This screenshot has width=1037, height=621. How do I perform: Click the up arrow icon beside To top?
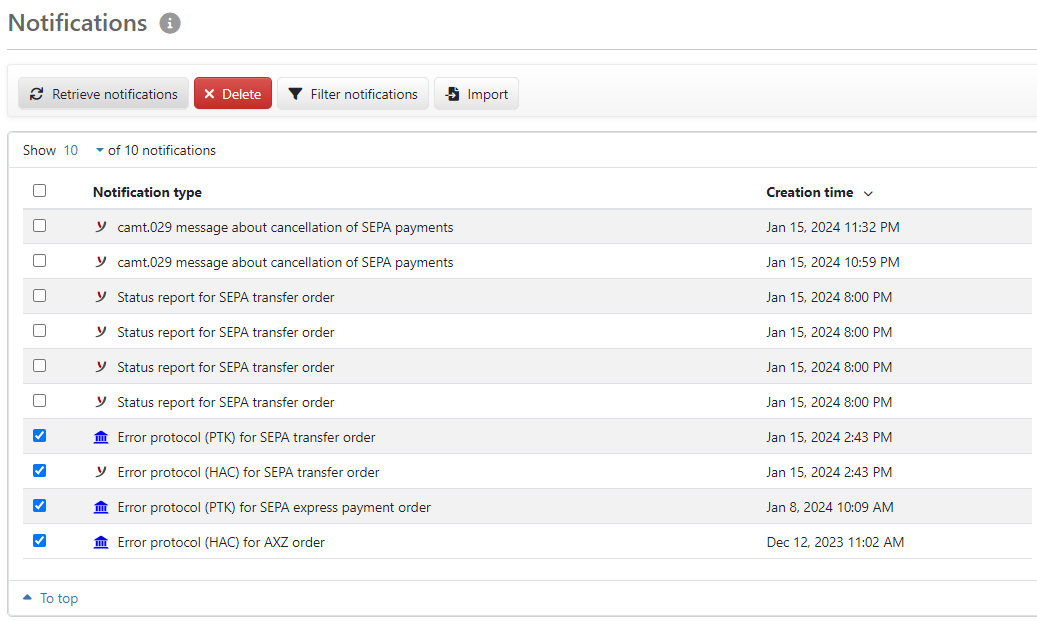[27, 598]
